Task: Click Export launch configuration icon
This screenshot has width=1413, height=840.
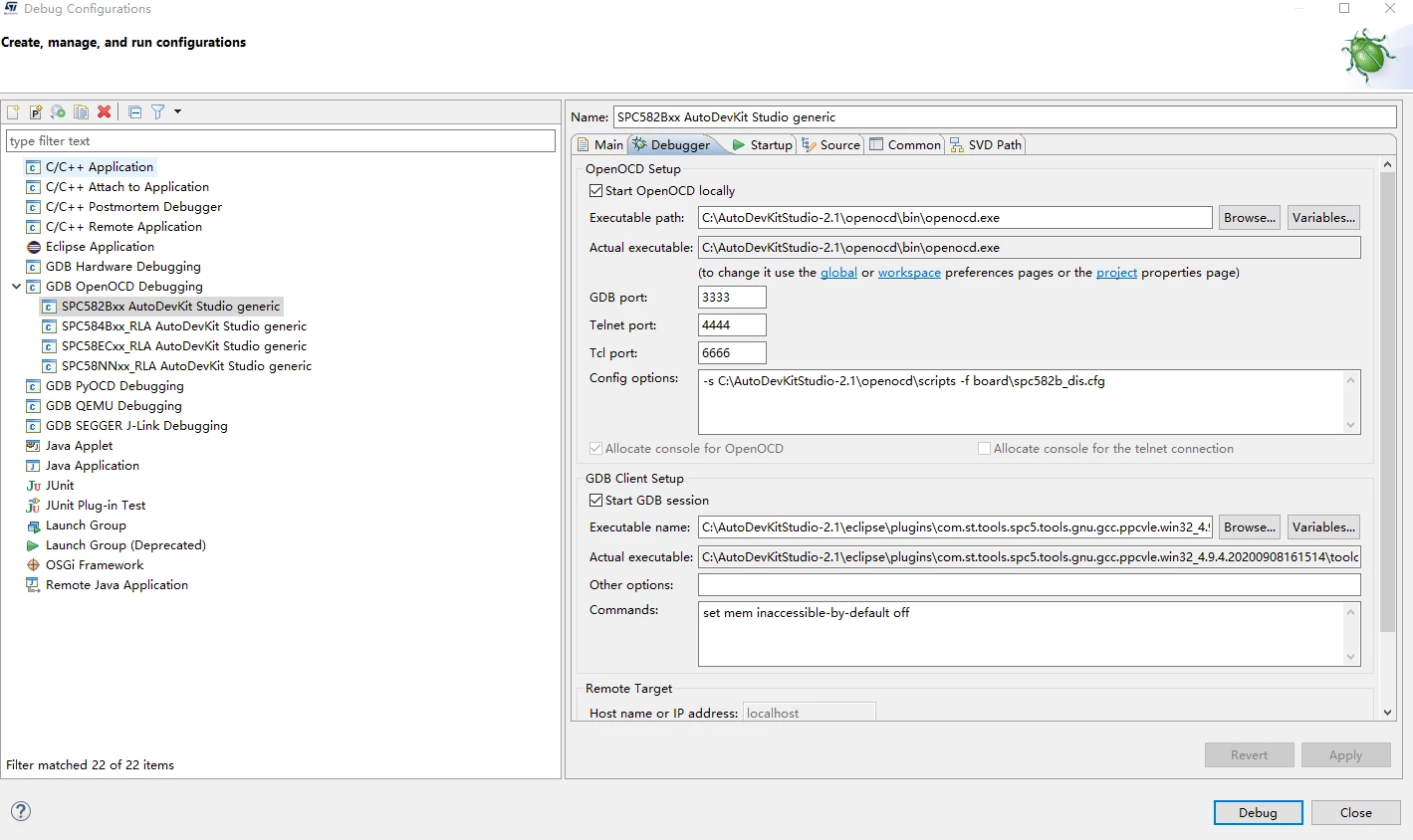Action: [x=58, y=111]
